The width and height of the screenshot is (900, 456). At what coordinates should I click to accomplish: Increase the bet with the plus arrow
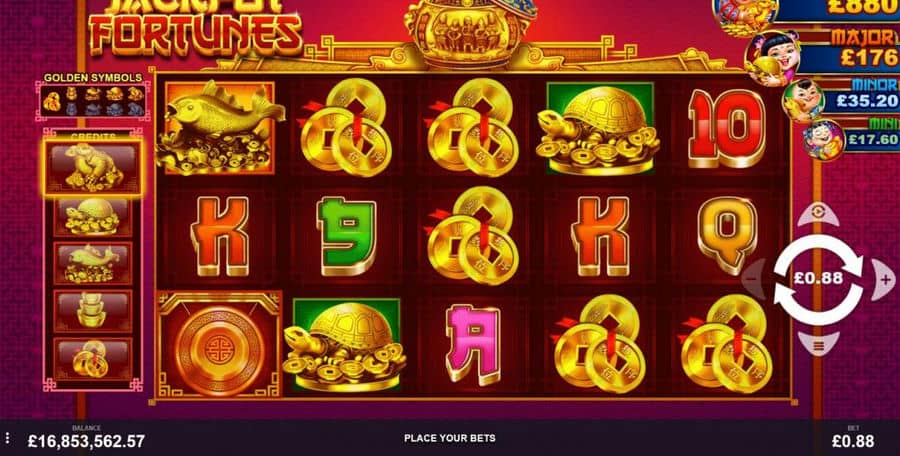[883, 280]
